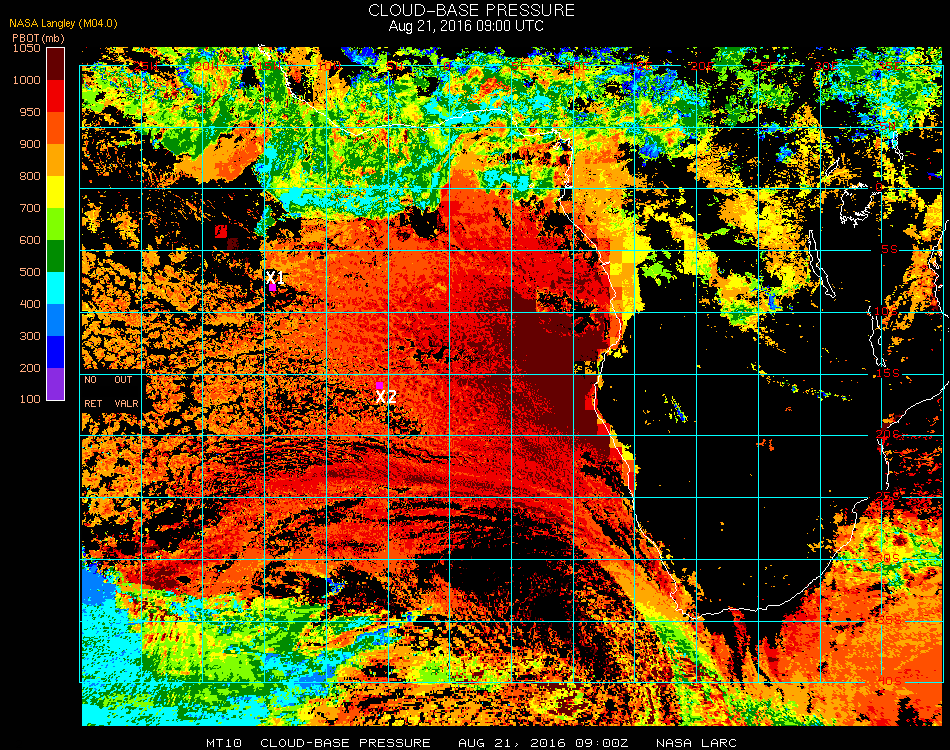The width and height of the screenshot is (950, 750).
Task: Click the 25W longitude label
Action: [145, 65]
